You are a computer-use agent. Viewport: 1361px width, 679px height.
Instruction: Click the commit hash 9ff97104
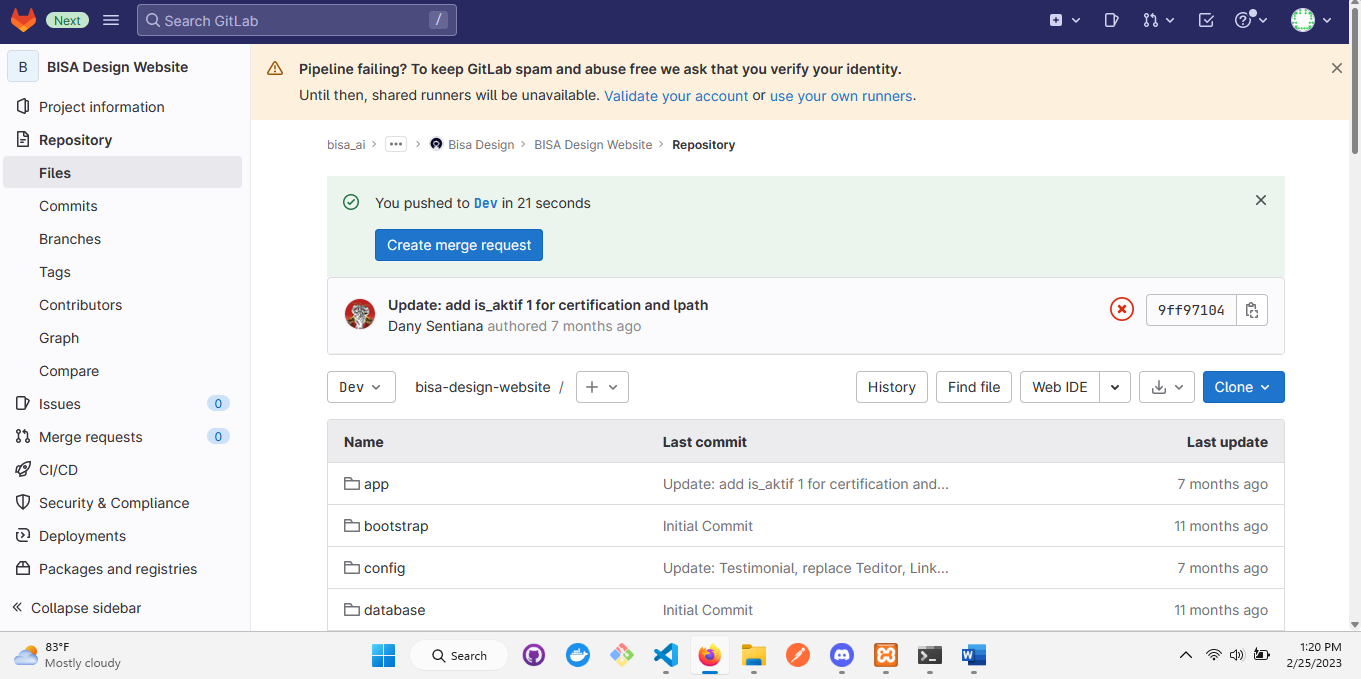click(x=1191, y=310)
